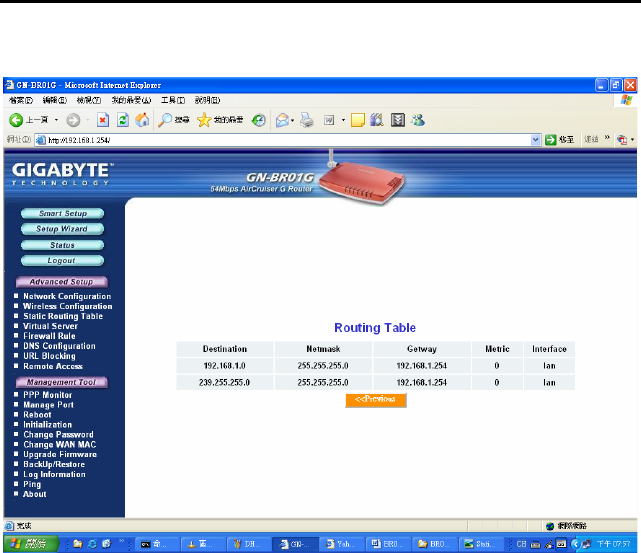Click the Status button
Image resolution: width=641 pixels, height=553 pixels.
pyautogui.click(x=62, y=245)
